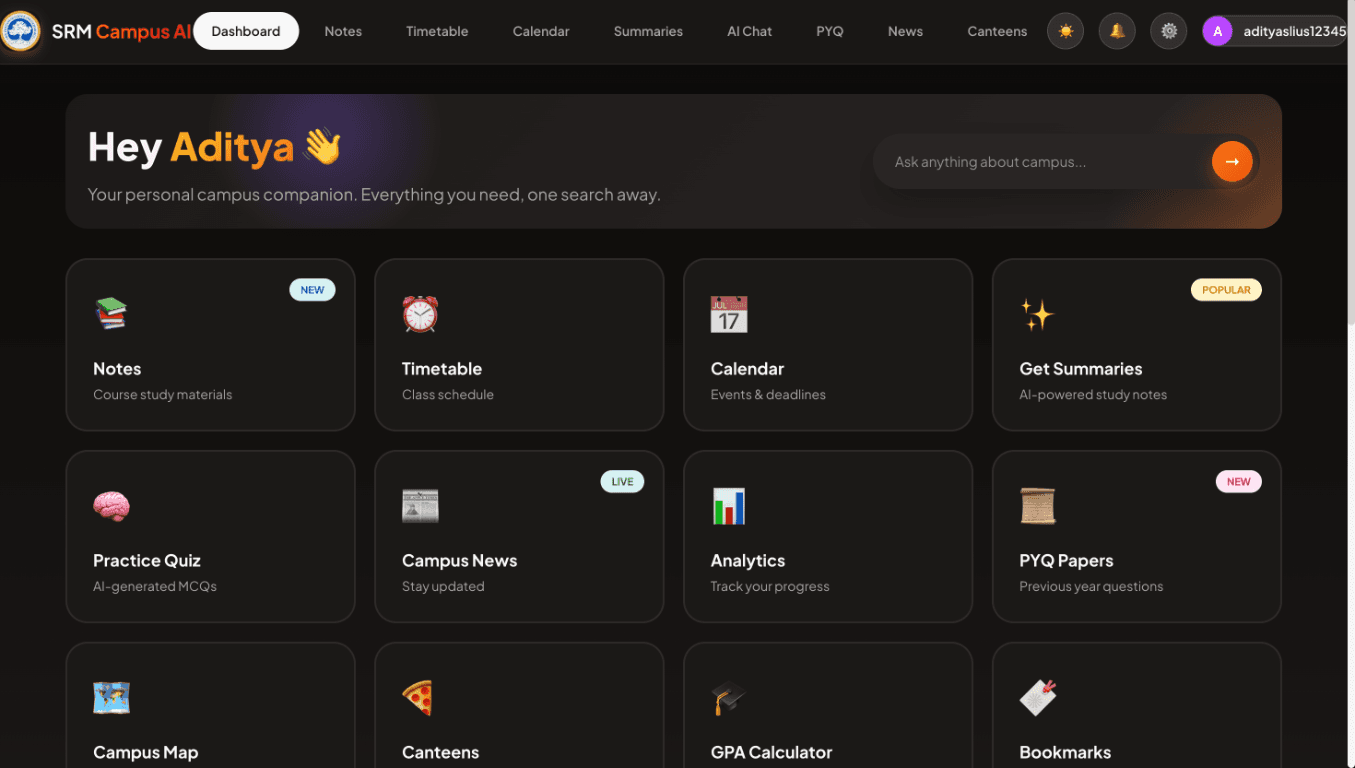Screen dimensions: 1355x768
Task: Click the sparkles icon on Get Summaries
Action: click(x=1037, y=314)
